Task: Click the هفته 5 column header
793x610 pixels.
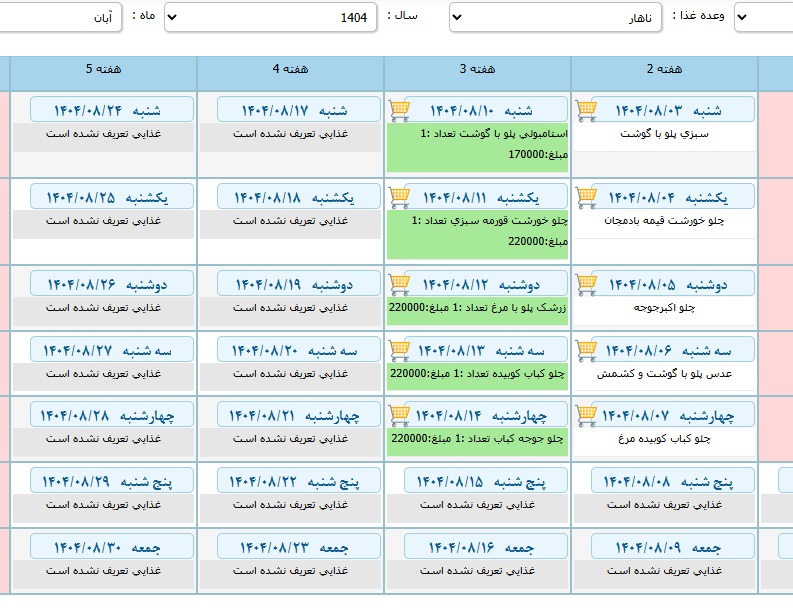Action: (x=103, y=69)
